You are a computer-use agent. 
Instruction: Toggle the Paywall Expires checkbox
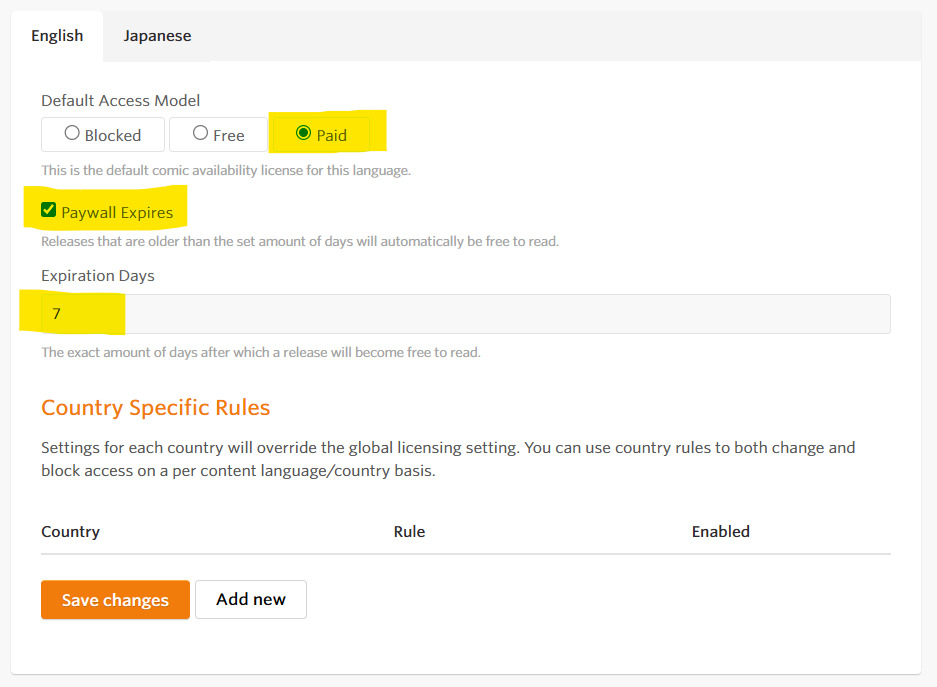(x=48, y=210)
